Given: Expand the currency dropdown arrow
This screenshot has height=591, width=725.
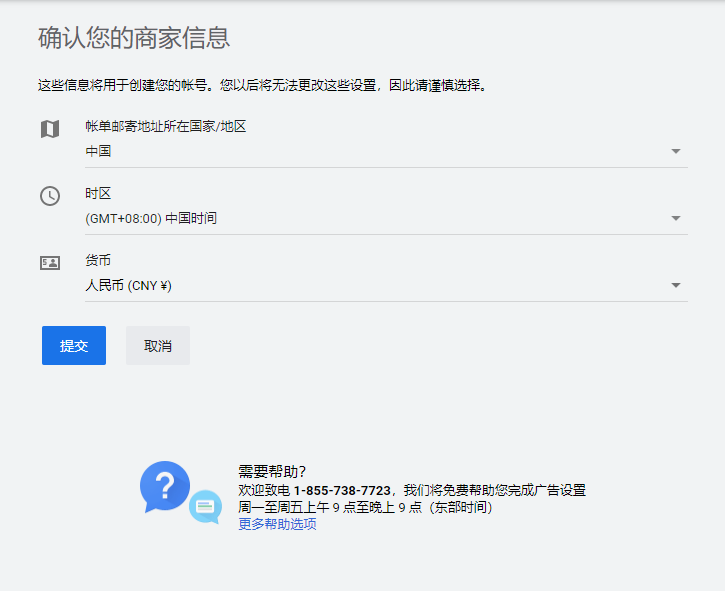Looking at the screenshot, I should click(x=676, y=285).
